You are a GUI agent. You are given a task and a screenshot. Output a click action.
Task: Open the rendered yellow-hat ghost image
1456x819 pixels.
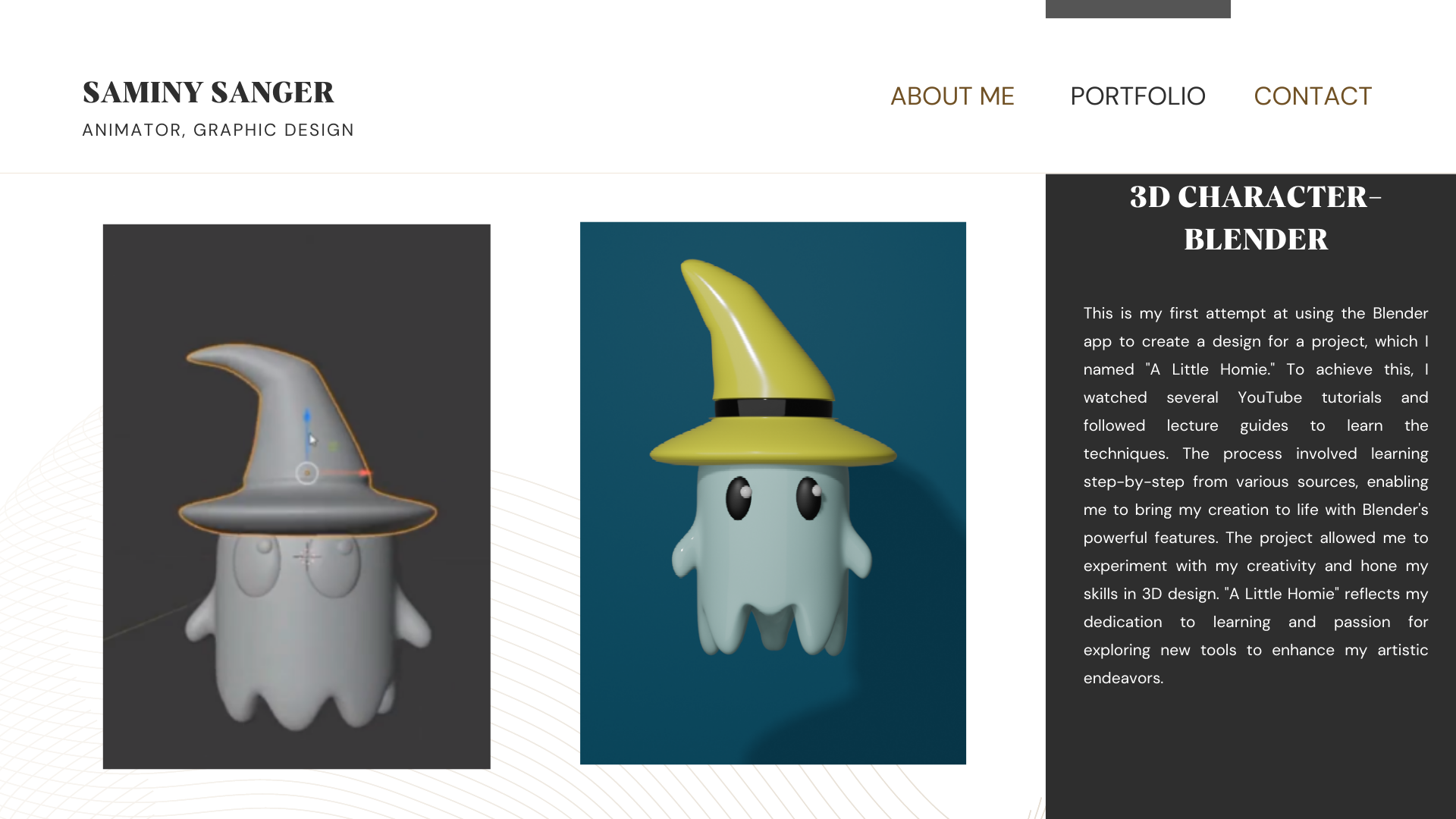pos(773,493)
